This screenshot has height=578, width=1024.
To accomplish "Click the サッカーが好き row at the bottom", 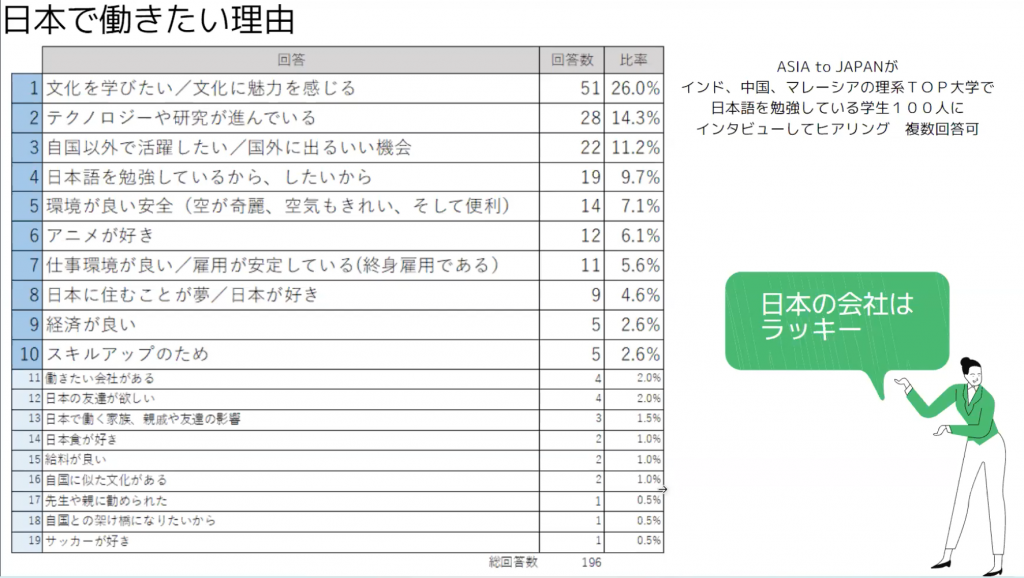I will [338, 541].
